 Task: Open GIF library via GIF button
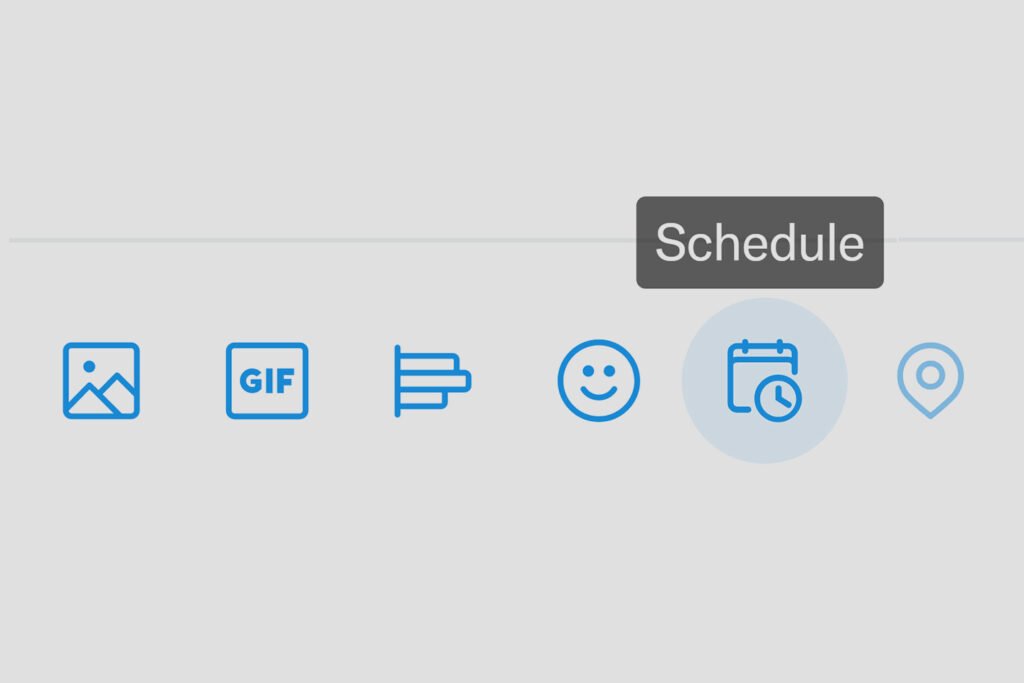[266, 380]
